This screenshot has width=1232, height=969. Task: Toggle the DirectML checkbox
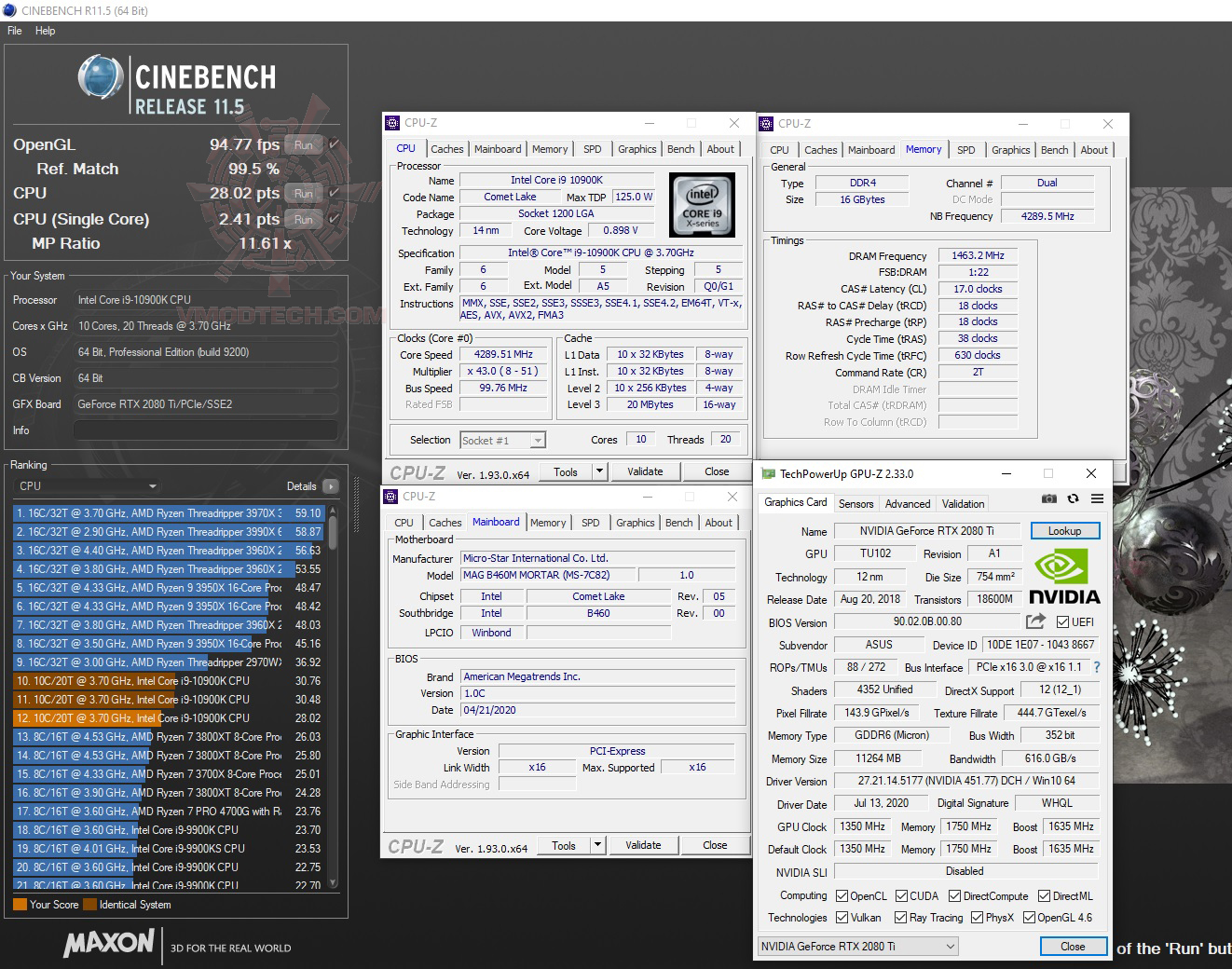(1044, 896)
